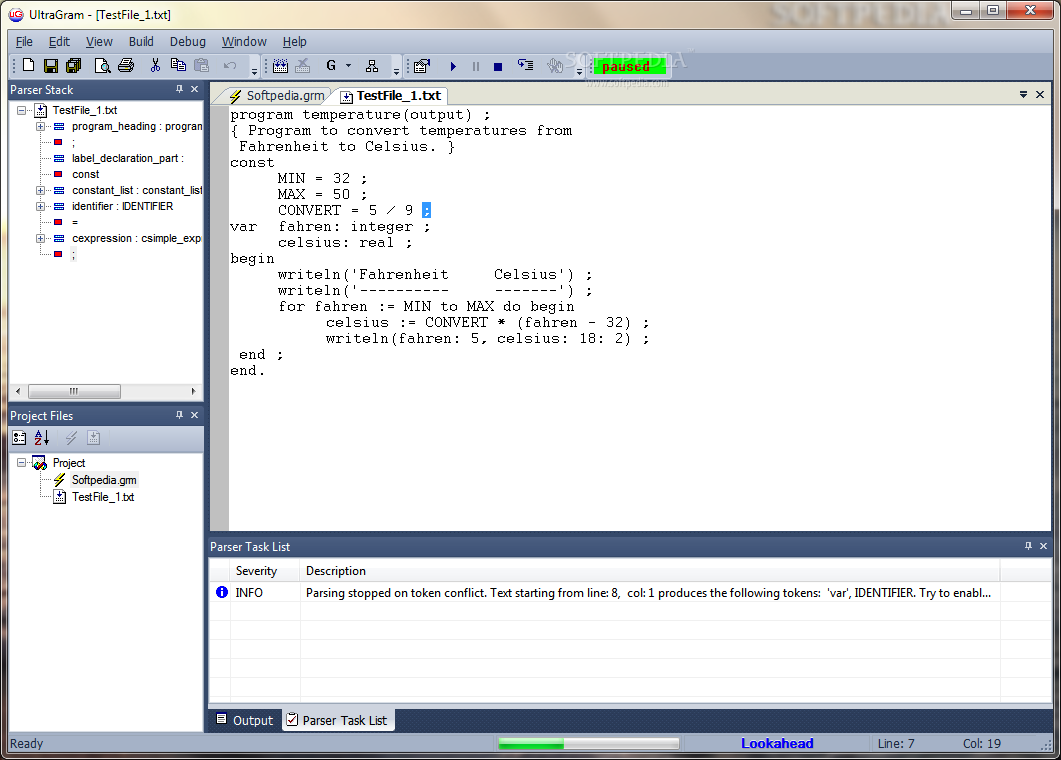1061x760 pixels.
Task: Open the View menu
Action: coord(99,41)
